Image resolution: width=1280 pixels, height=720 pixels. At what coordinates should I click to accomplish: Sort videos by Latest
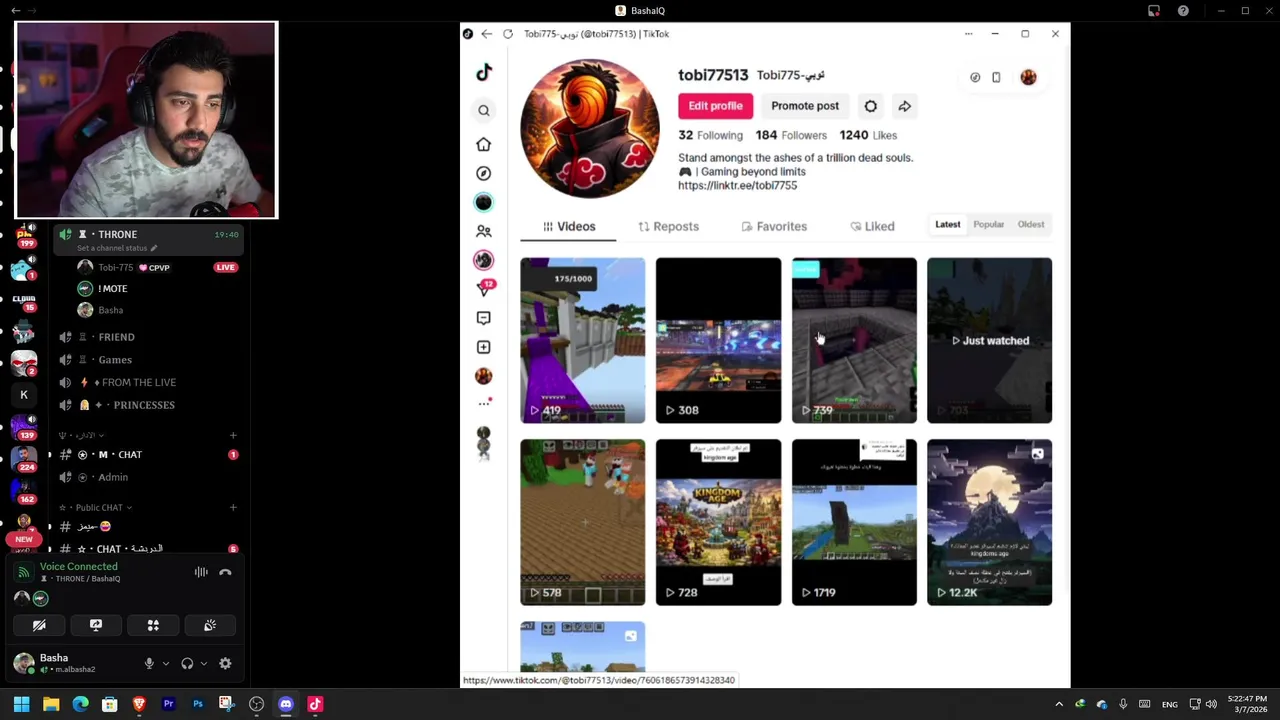(948, 225)
